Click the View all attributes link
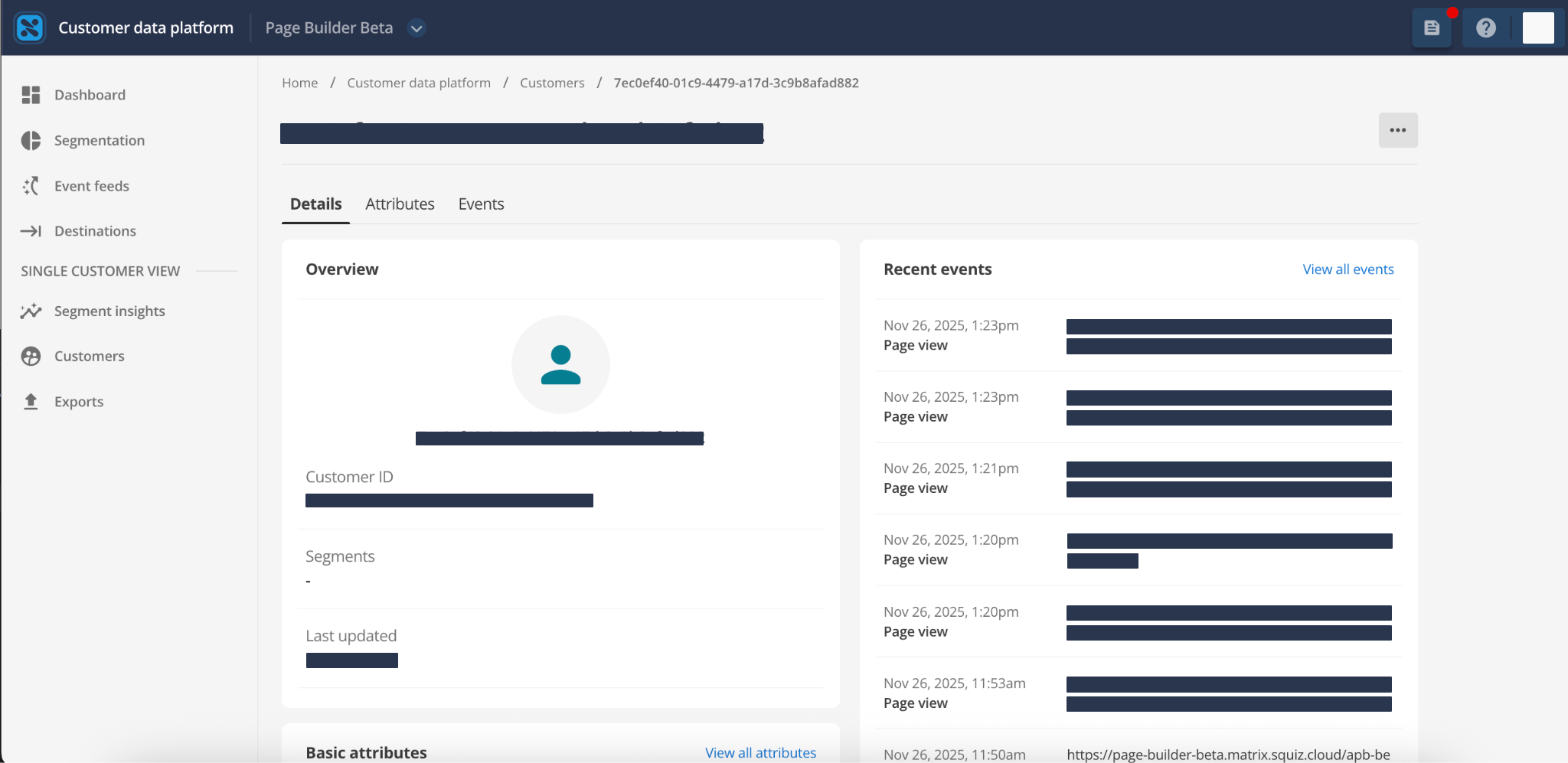The height and width of the screenshot is (763, 1568). coord(760,752)
